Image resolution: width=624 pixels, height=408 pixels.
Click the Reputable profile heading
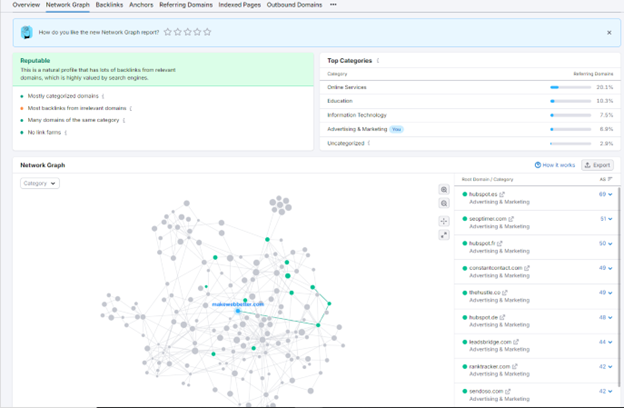35,61
